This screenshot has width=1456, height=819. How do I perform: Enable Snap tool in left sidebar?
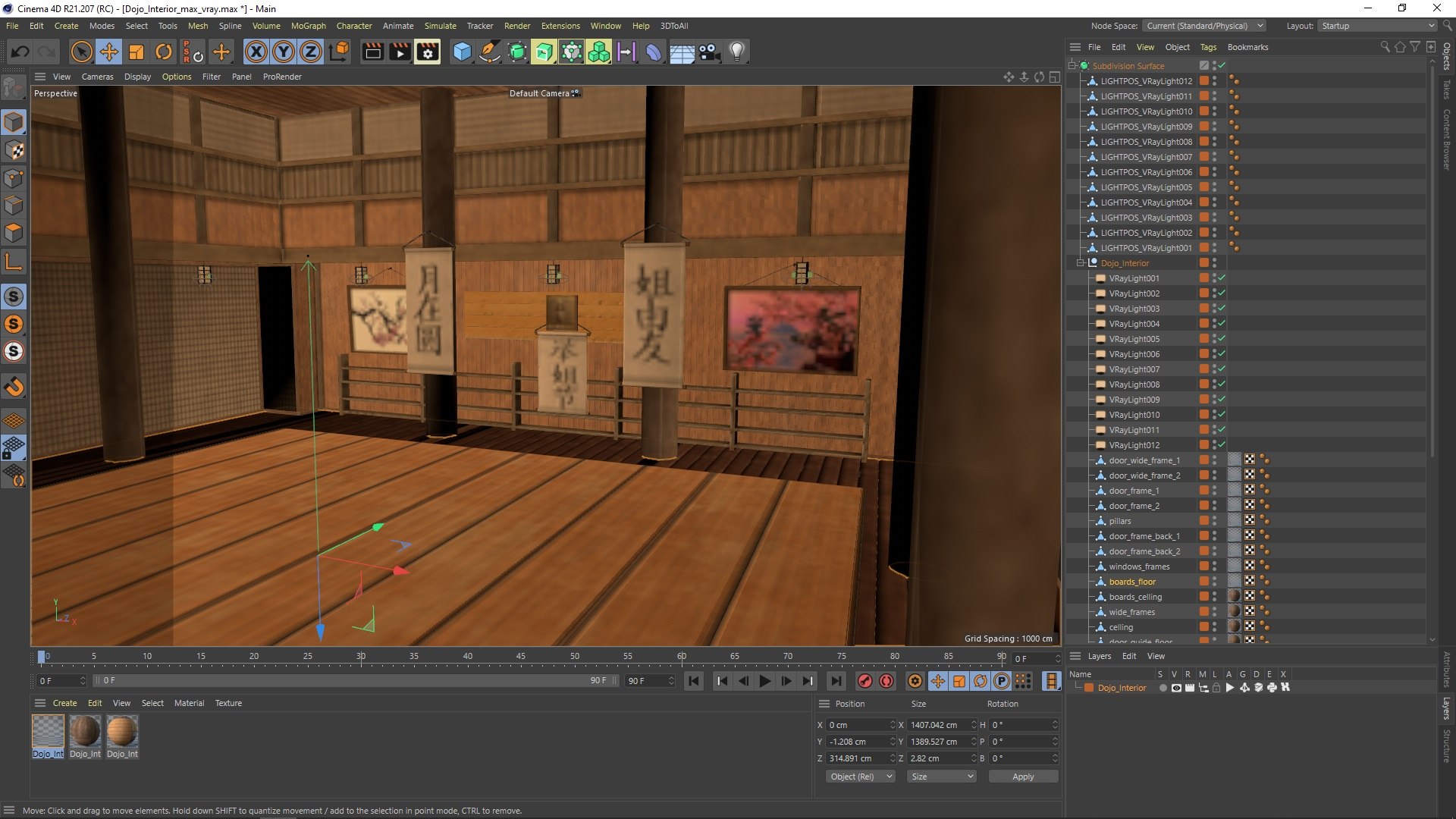[x=14, y=387]
